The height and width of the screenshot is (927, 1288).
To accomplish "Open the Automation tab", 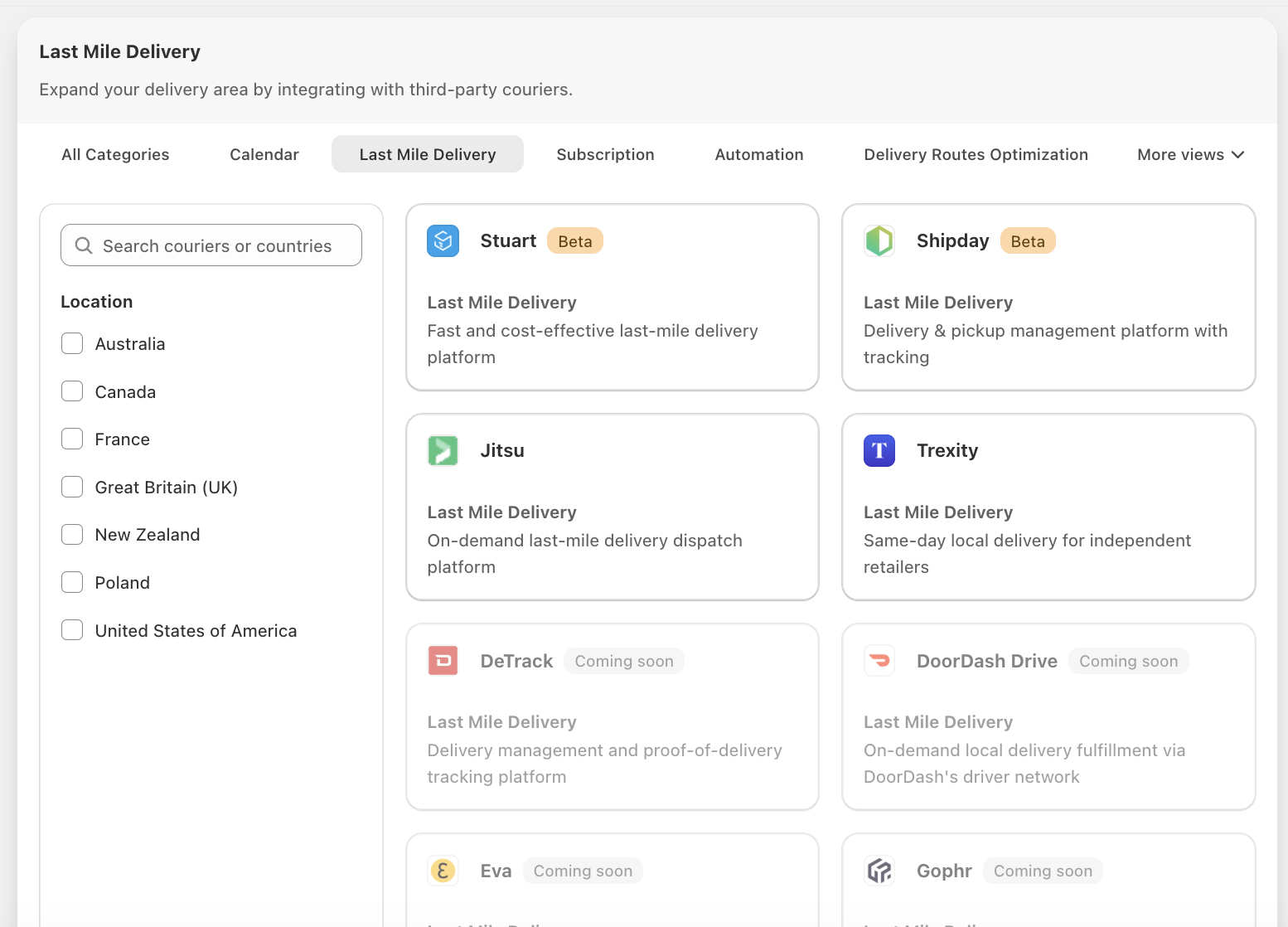I will 759,154.
